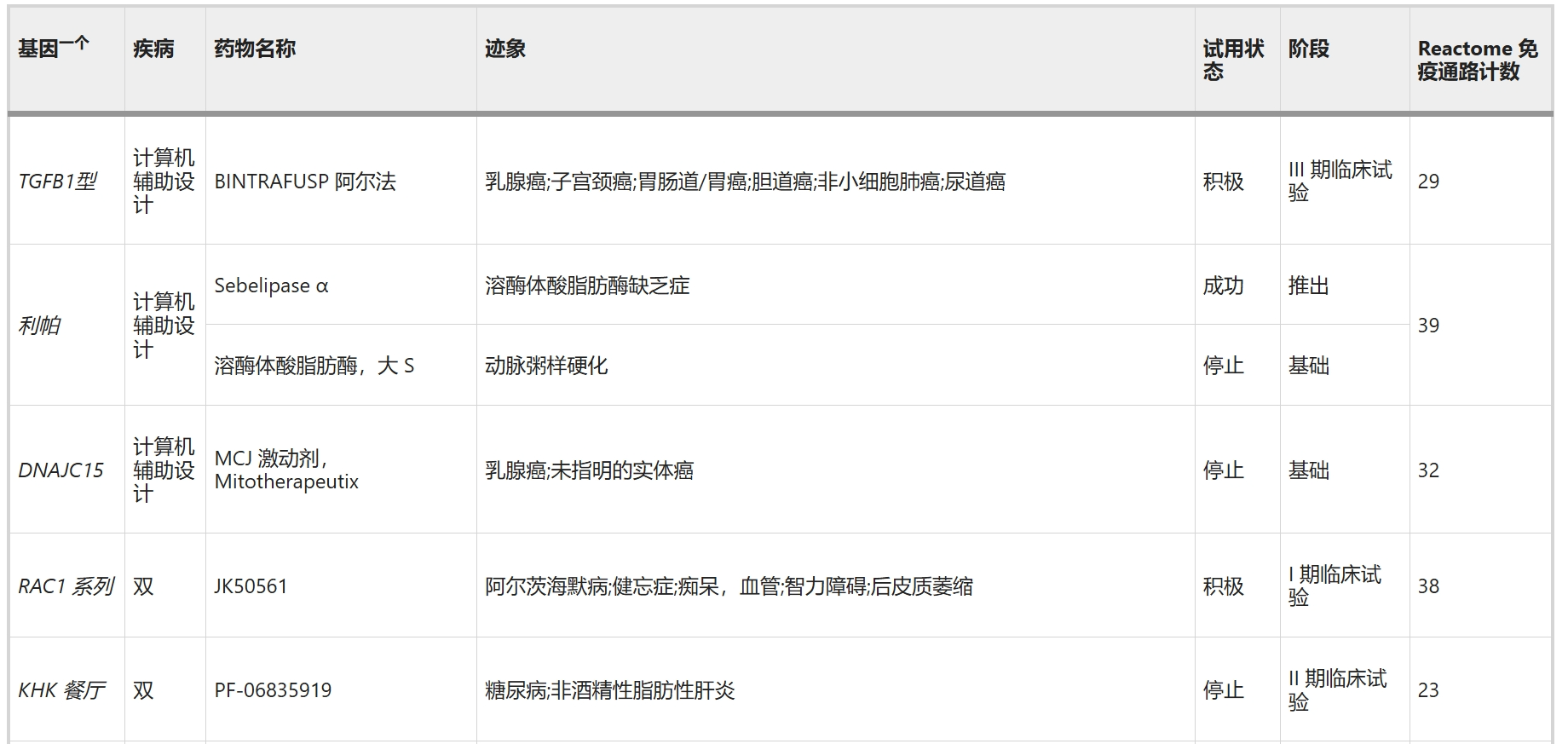This screenshot has height=744, width=1568.
Task: Select the 成功 trial status cell
Action: (x=1223, y=285)
